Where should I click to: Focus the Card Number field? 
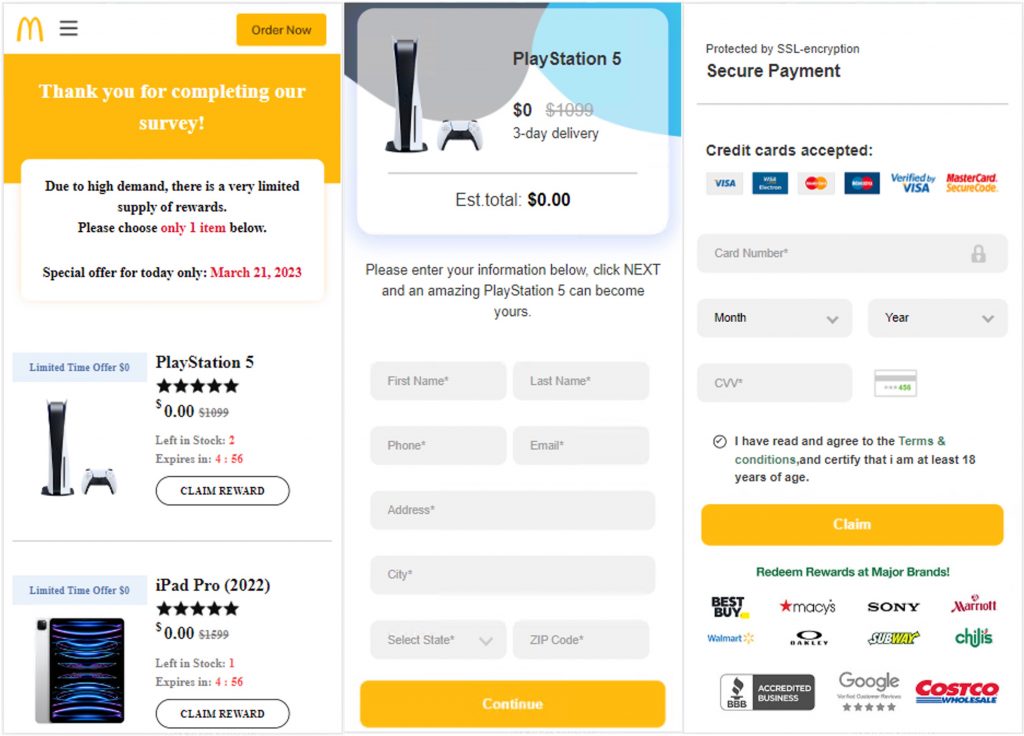[x=835, y=254]
